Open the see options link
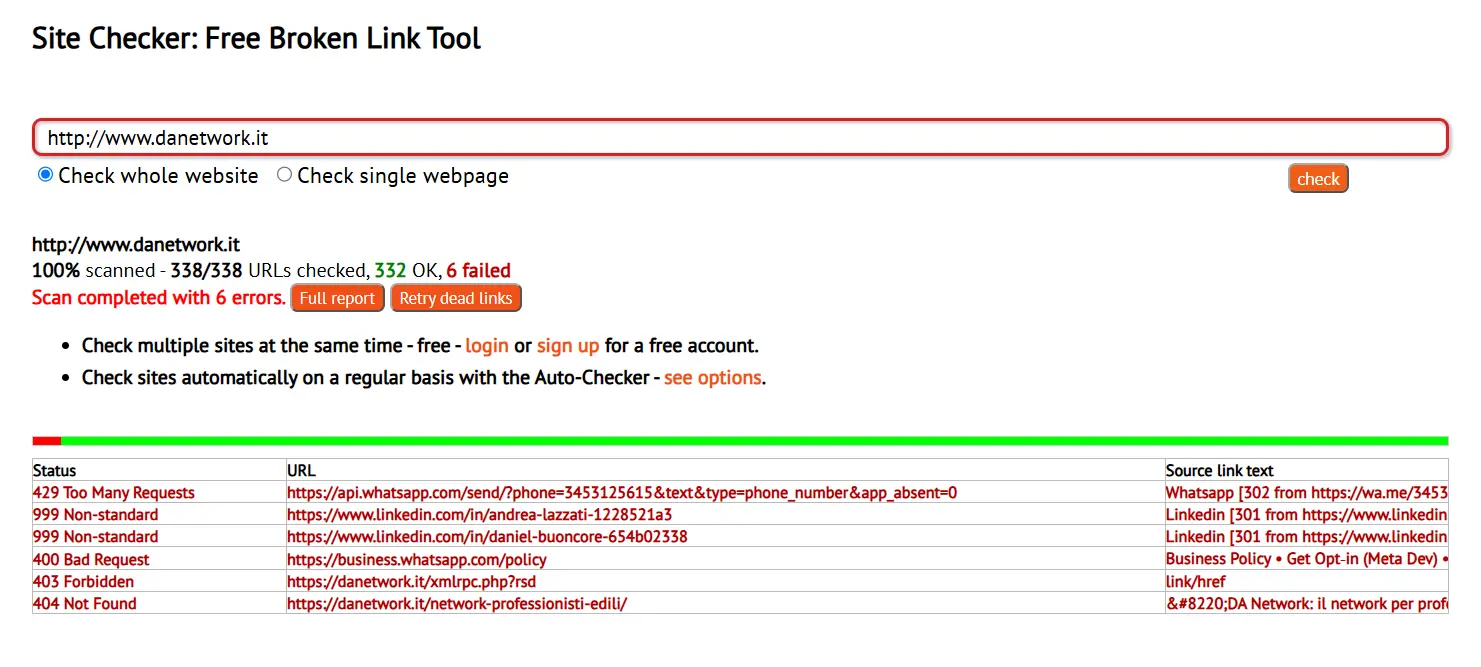The height and width of the screenshot is (667, 1481). pyautogui.click(x=713, y=378)
